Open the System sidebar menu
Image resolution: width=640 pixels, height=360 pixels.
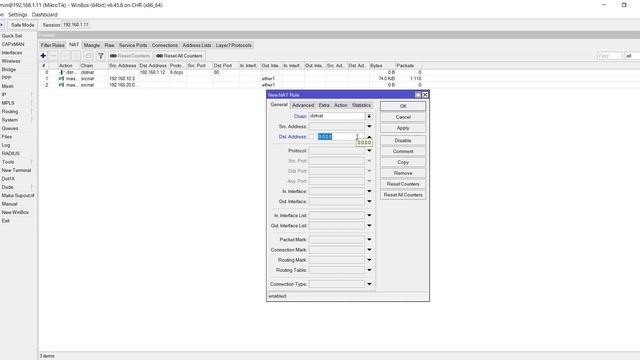coord(9,120)
